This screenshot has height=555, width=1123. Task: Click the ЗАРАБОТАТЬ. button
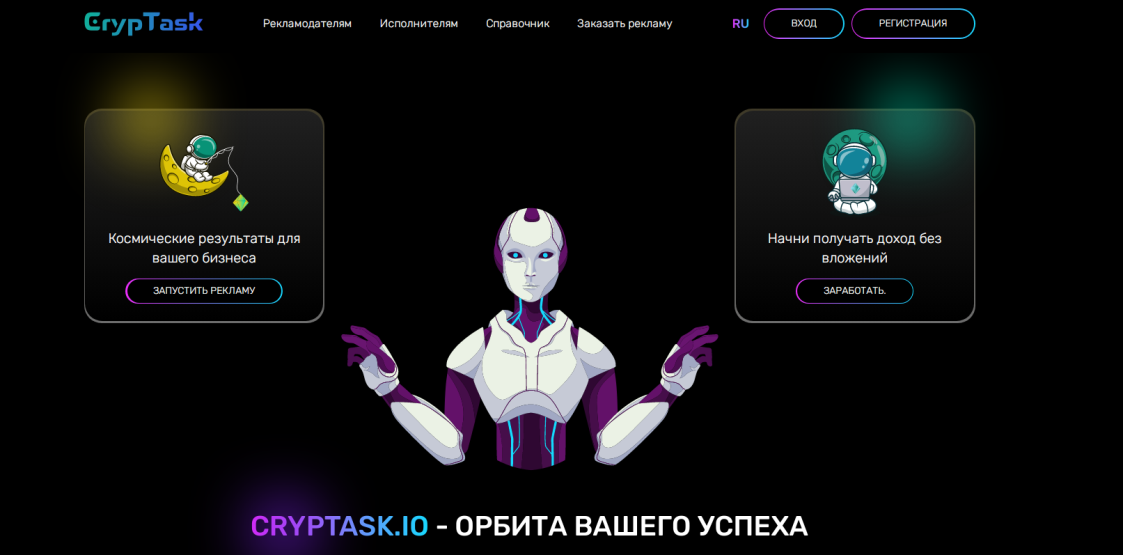click(x=854, y=291)
